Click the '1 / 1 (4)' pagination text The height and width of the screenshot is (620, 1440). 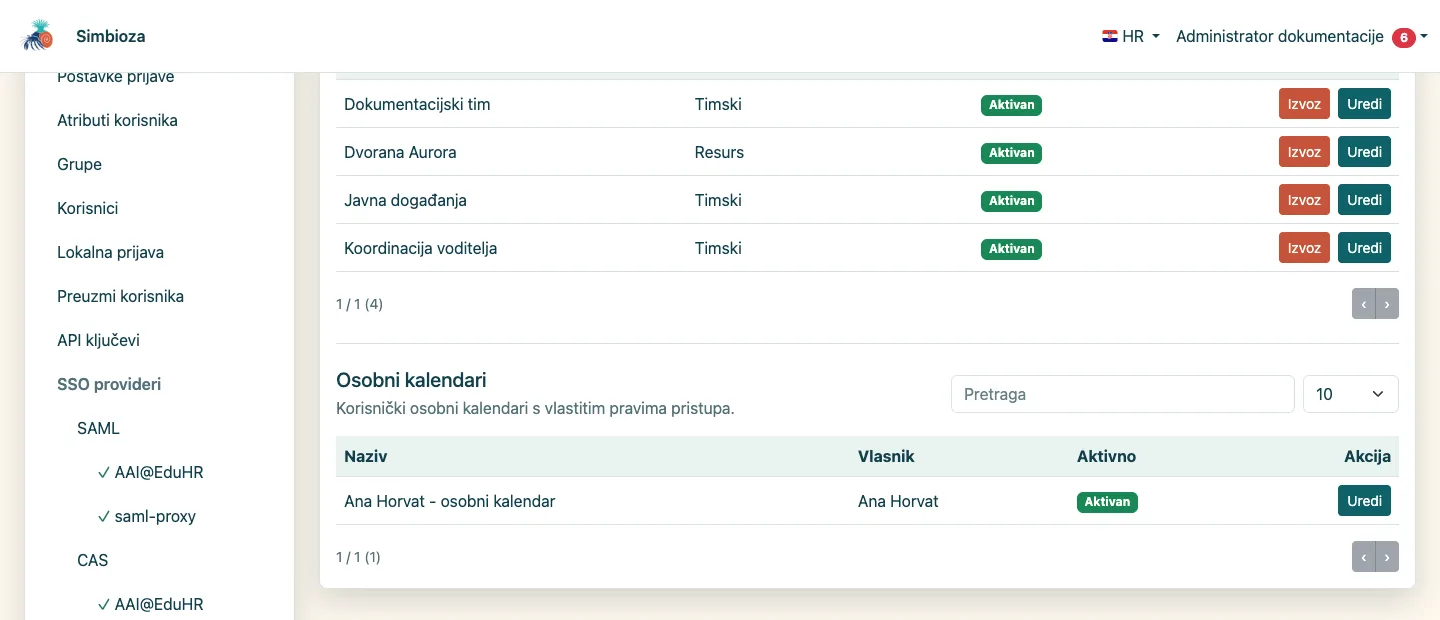pos(359,304)
